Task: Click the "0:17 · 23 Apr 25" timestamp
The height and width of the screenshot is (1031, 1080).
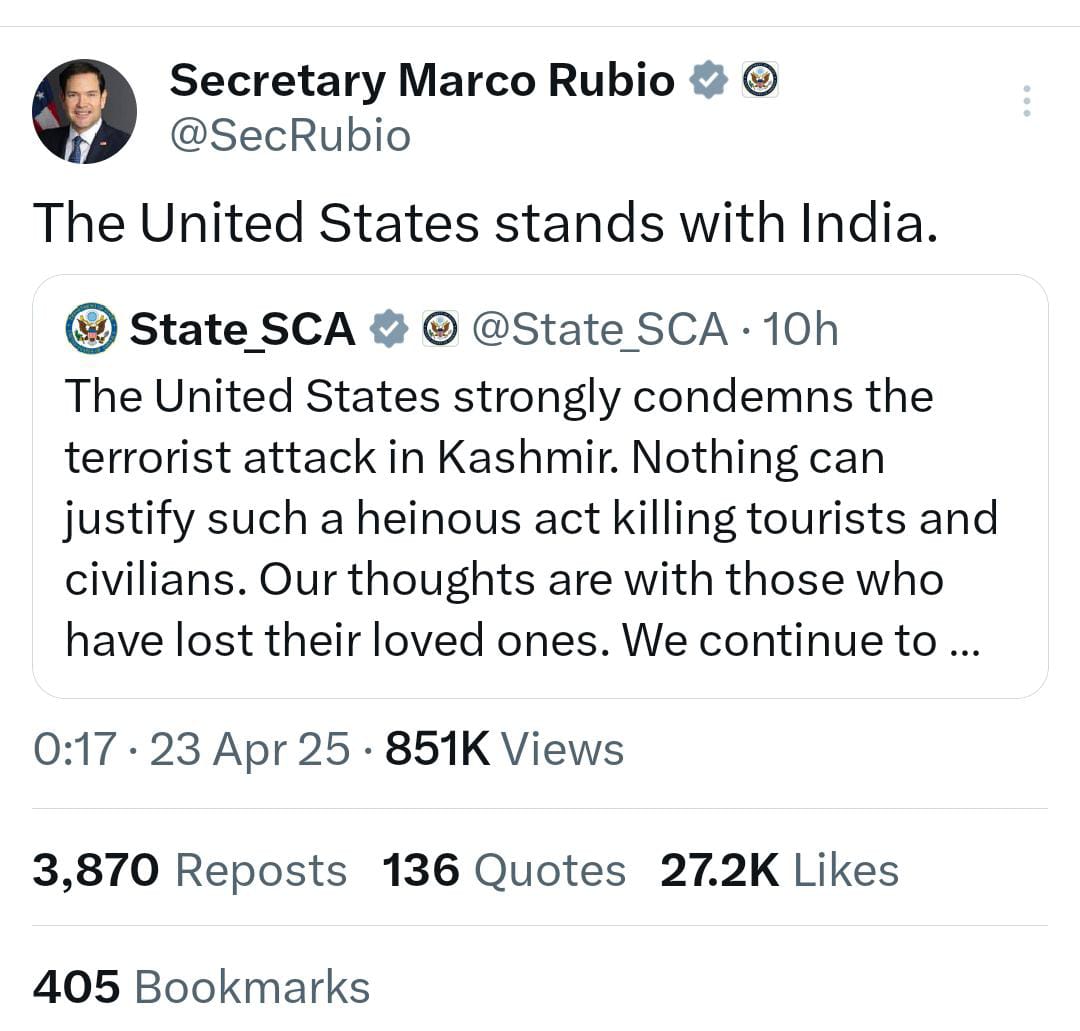Action: 191,749
